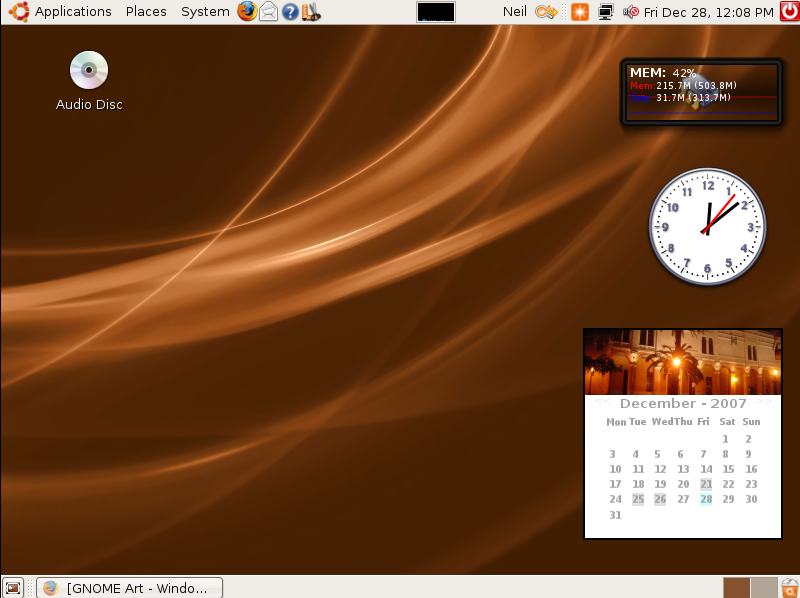Launch Firefox from the top panel
The height and width of the screenshot is (598, 800).
click(x=247, y=12)
